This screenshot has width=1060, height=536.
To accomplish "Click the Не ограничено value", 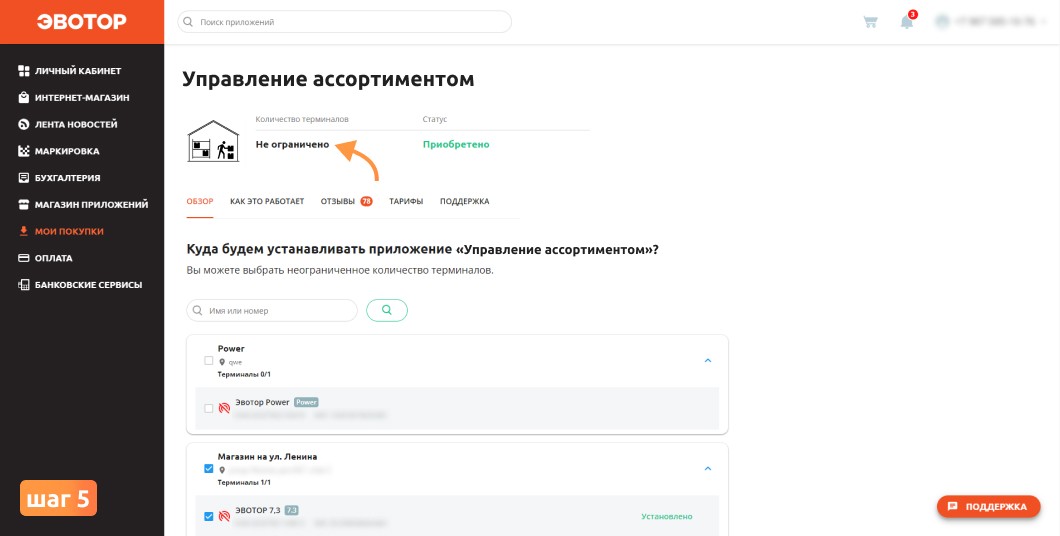I will coord(292,144).
